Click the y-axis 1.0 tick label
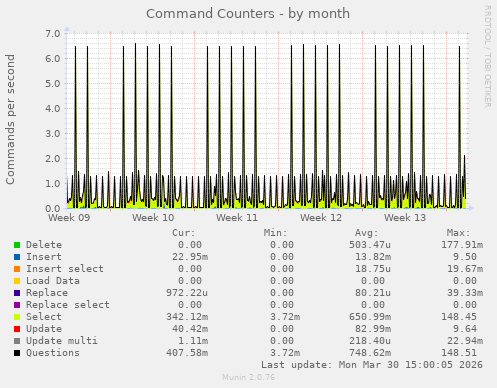Screen dimensions: 497x388 53,183
